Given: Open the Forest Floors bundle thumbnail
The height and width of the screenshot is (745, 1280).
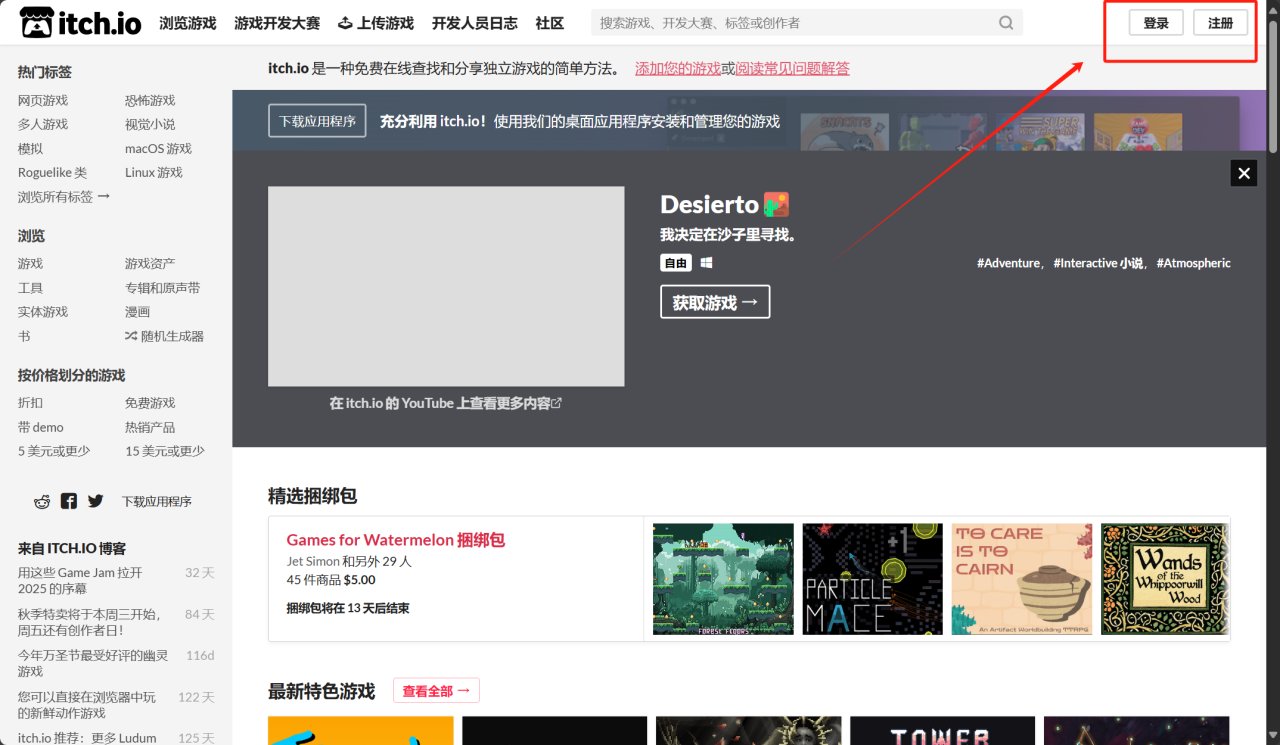Looking at the screenshot, I should pyautogui.click(x=723, y=579).
